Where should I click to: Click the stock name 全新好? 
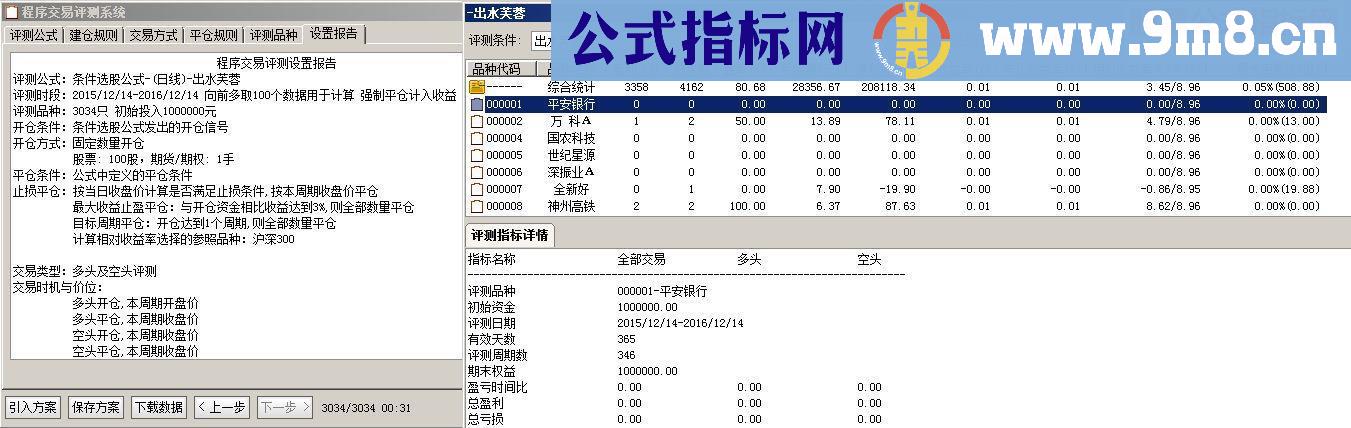tap(571, 189)
